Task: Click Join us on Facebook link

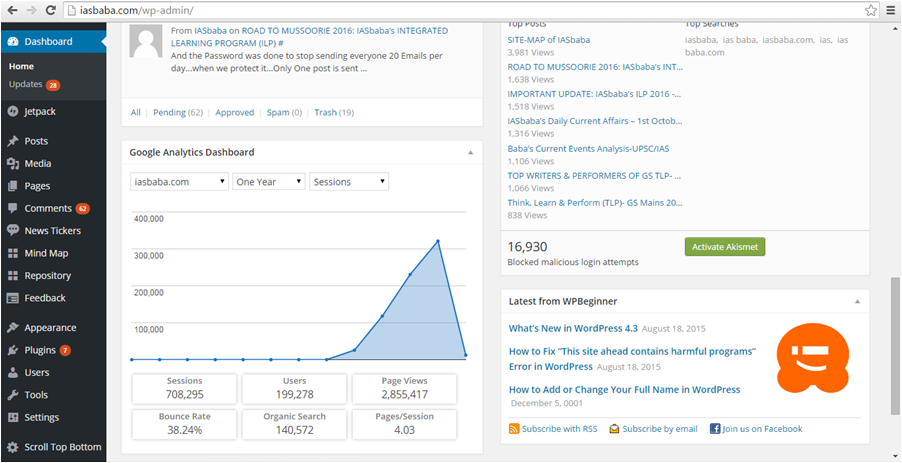Action: point(762,429)
